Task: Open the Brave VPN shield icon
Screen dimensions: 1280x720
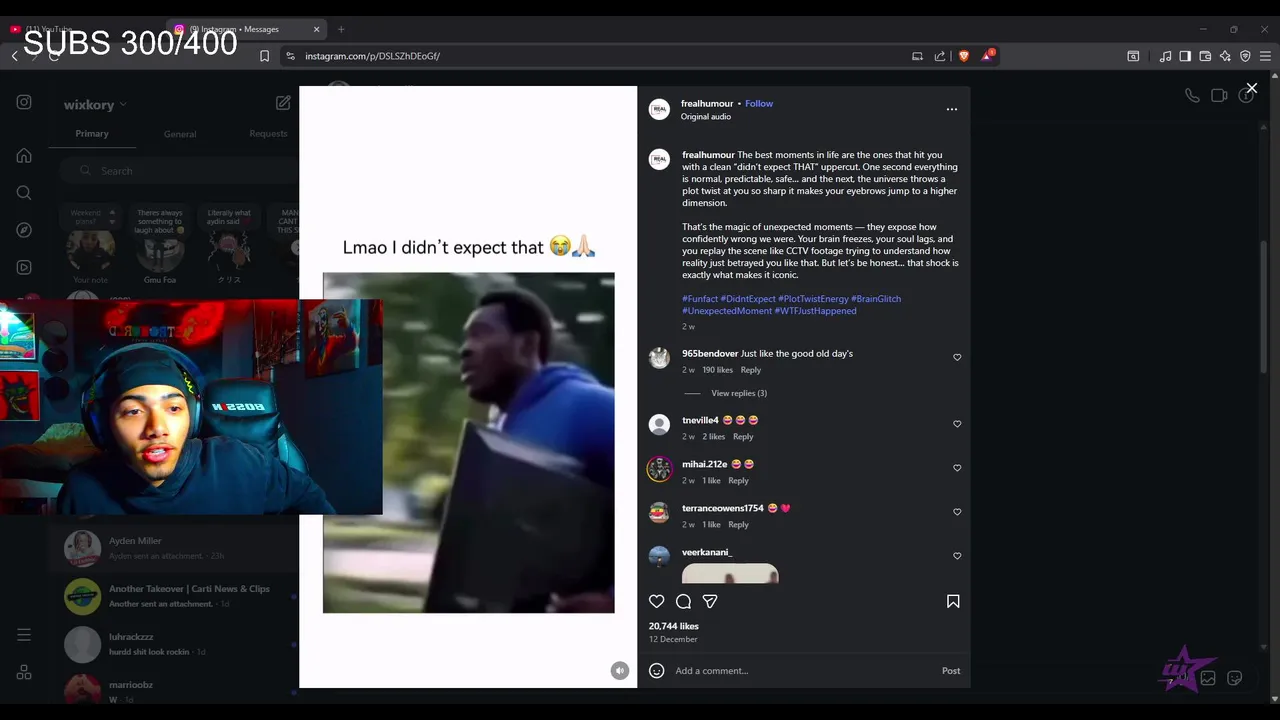Action: click(x=1245, y=56)
